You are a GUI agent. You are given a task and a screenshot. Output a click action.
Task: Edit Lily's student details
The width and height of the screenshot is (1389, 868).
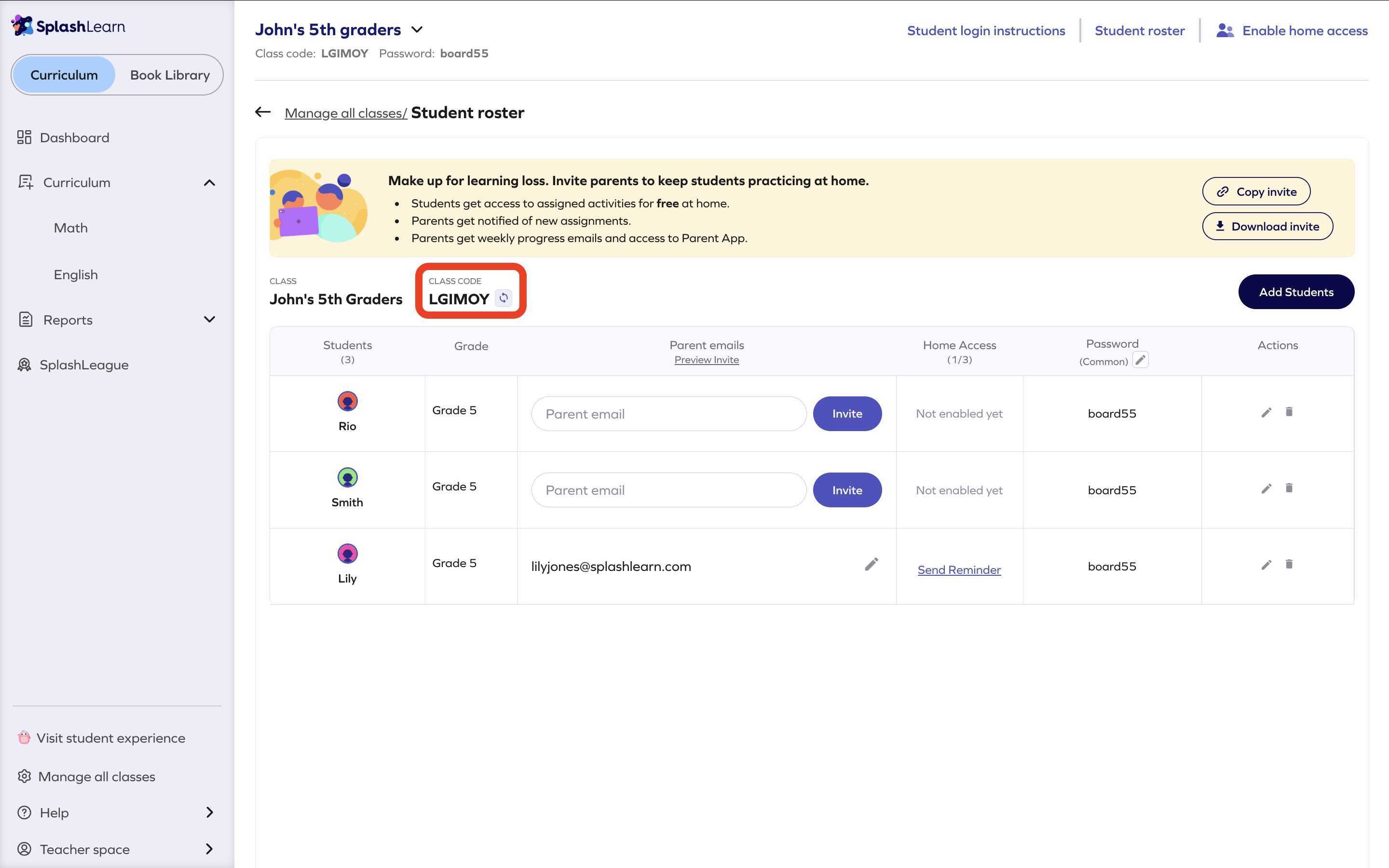point(1266,565)
